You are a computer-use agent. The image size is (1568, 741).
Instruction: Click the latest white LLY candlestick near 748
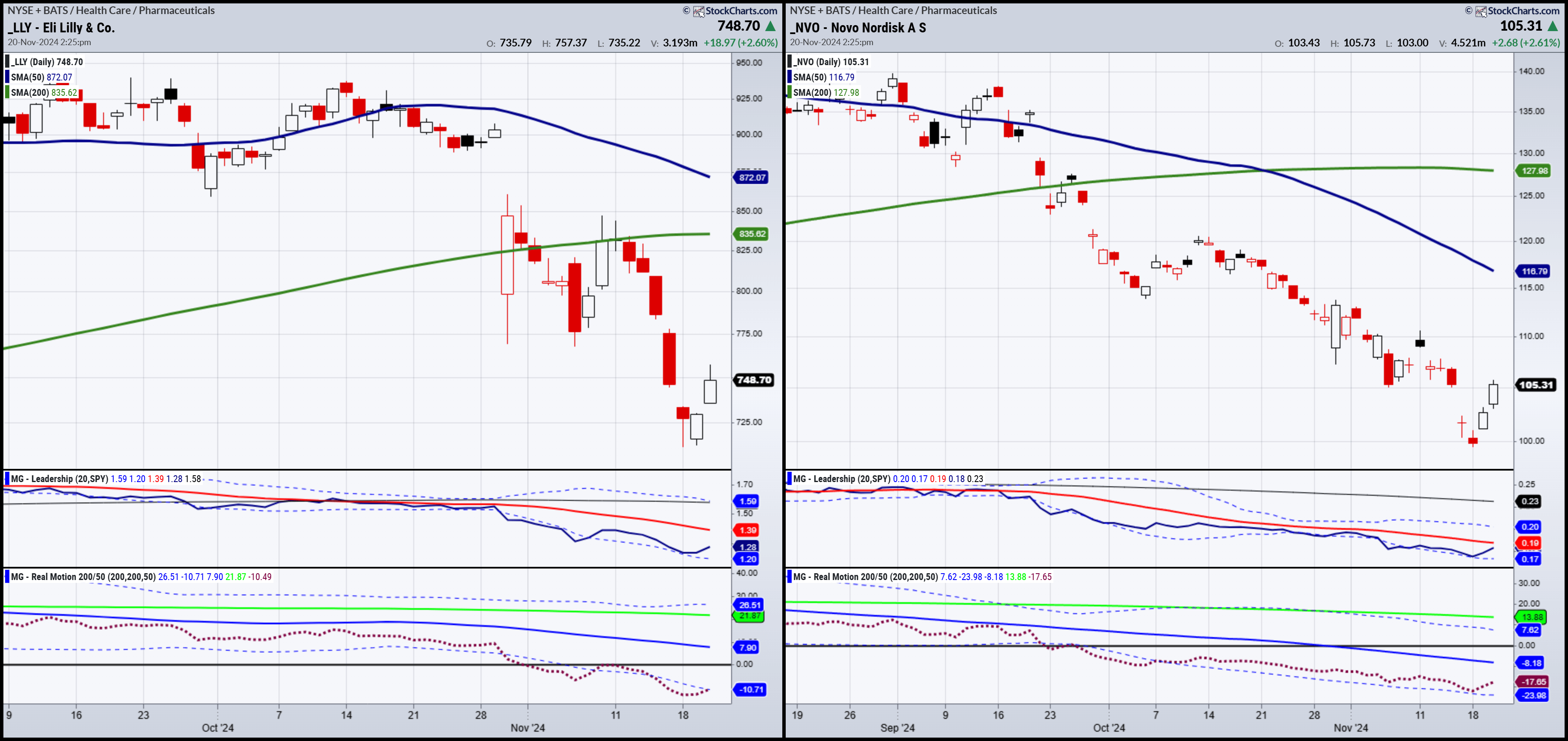[710, 391]
